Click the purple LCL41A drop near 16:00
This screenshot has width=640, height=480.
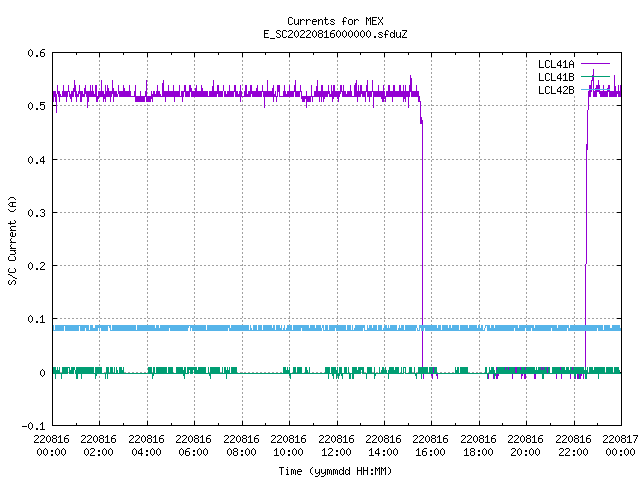coord(422,245)
